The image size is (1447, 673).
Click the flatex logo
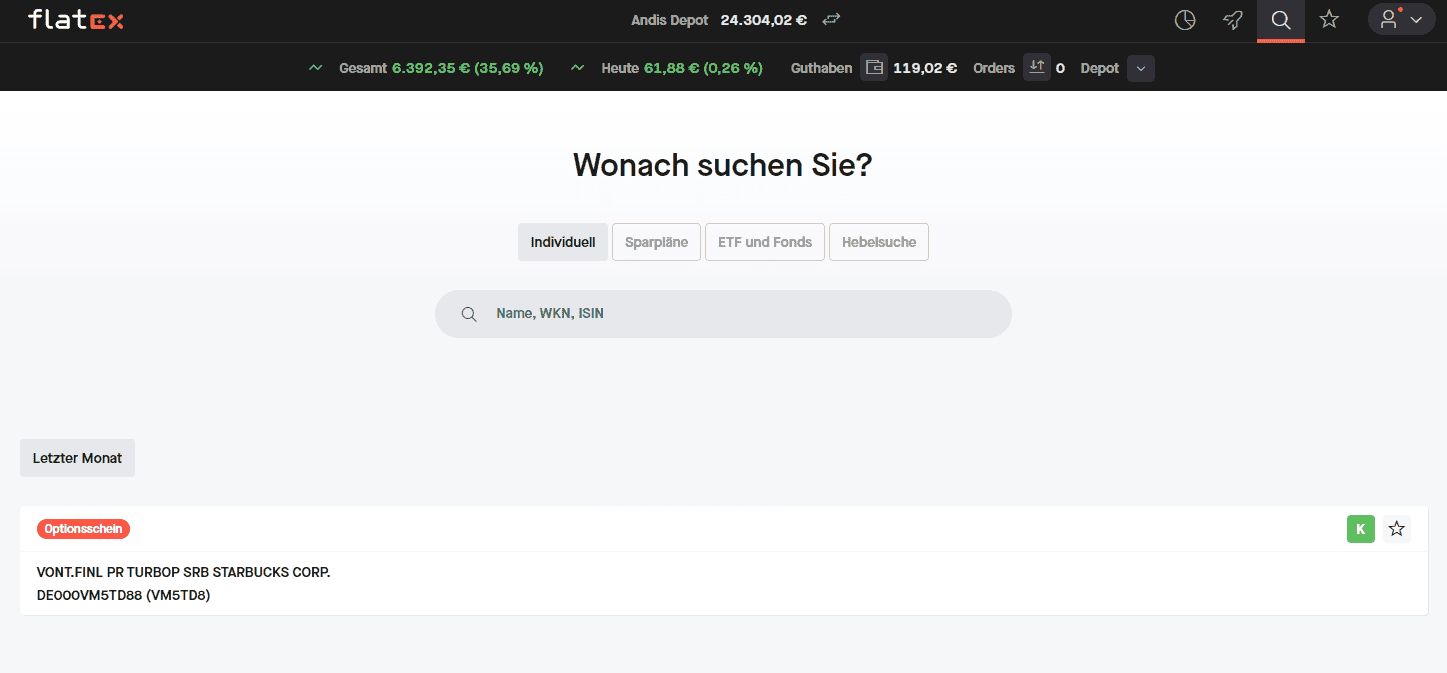pos(76,20)
